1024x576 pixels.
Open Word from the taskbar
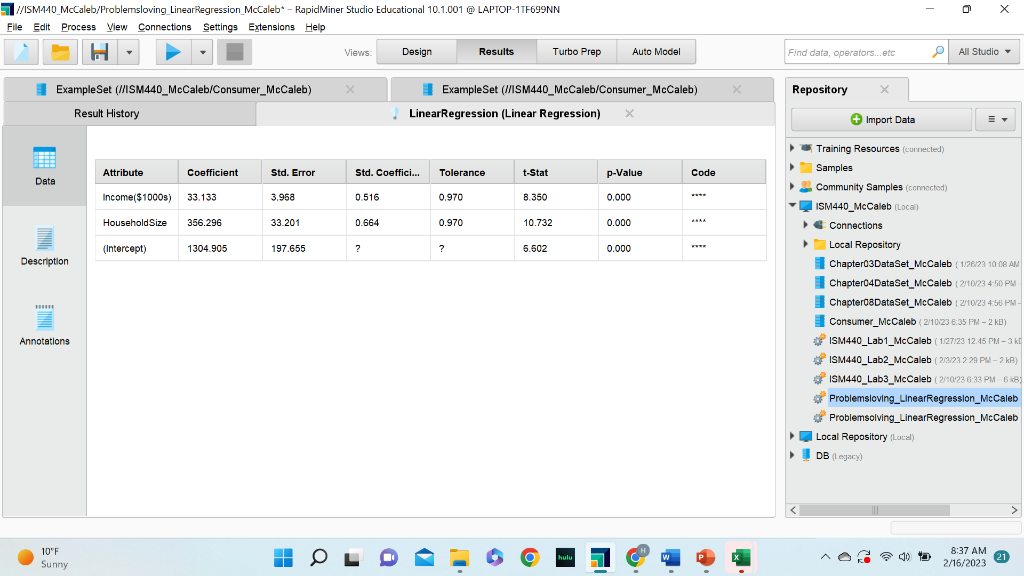point(670,558)
